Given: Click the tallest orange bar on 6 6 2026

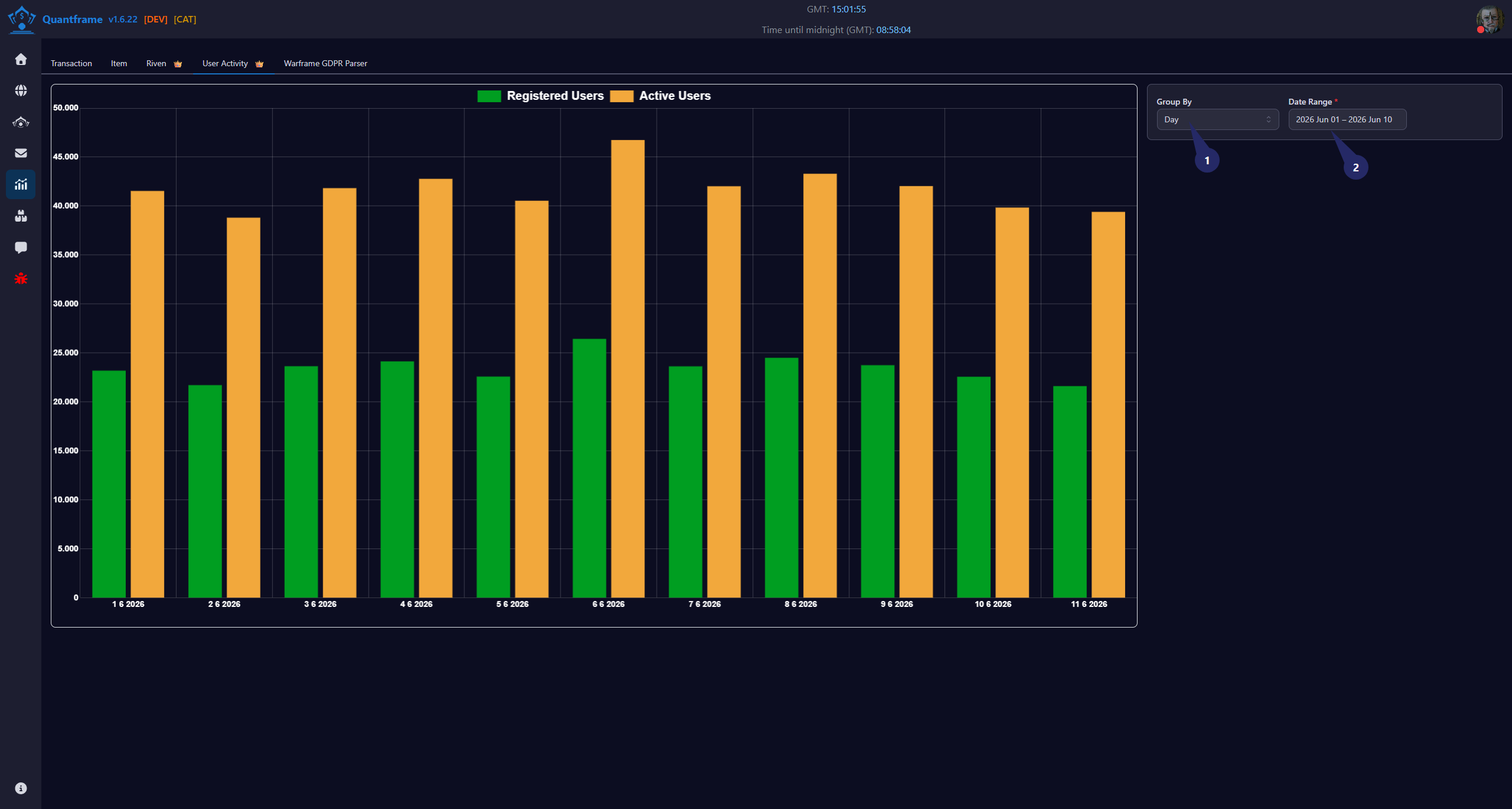Looking at the screenshot, I should coord(628,369).
